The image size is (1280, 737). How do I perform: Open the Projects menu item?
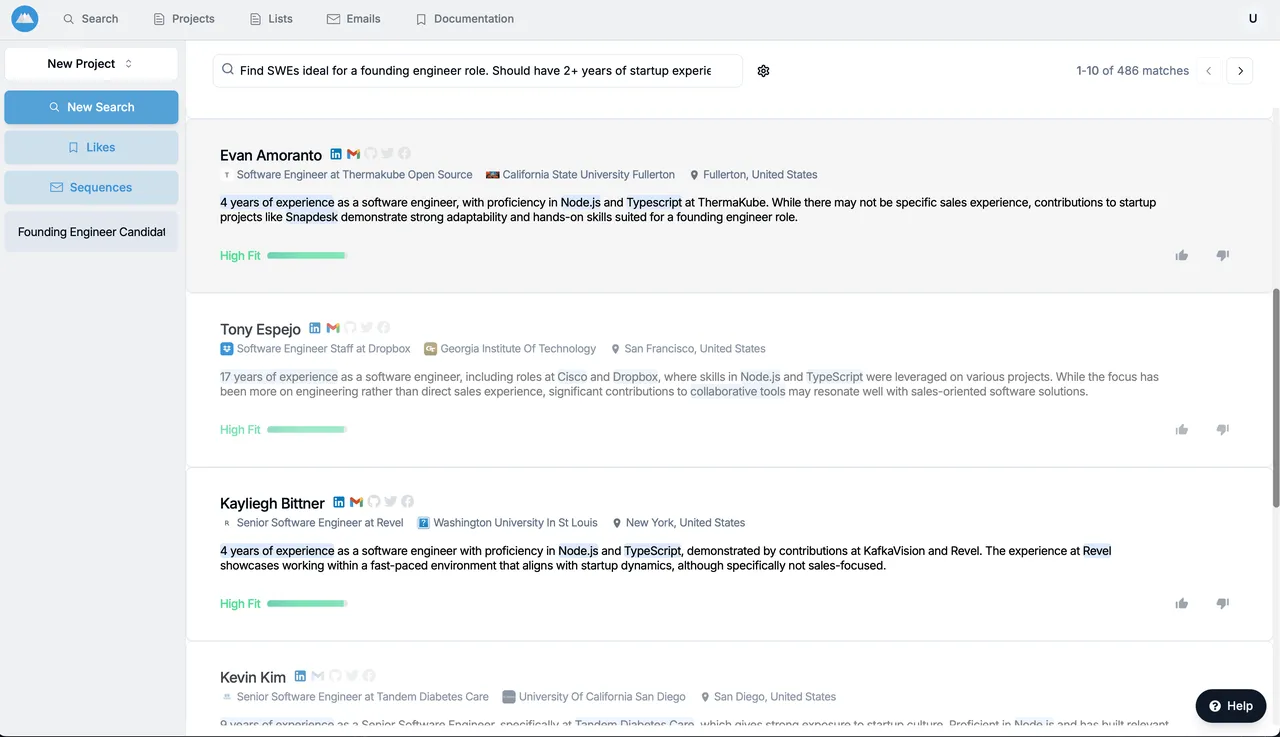click(184, 19)
